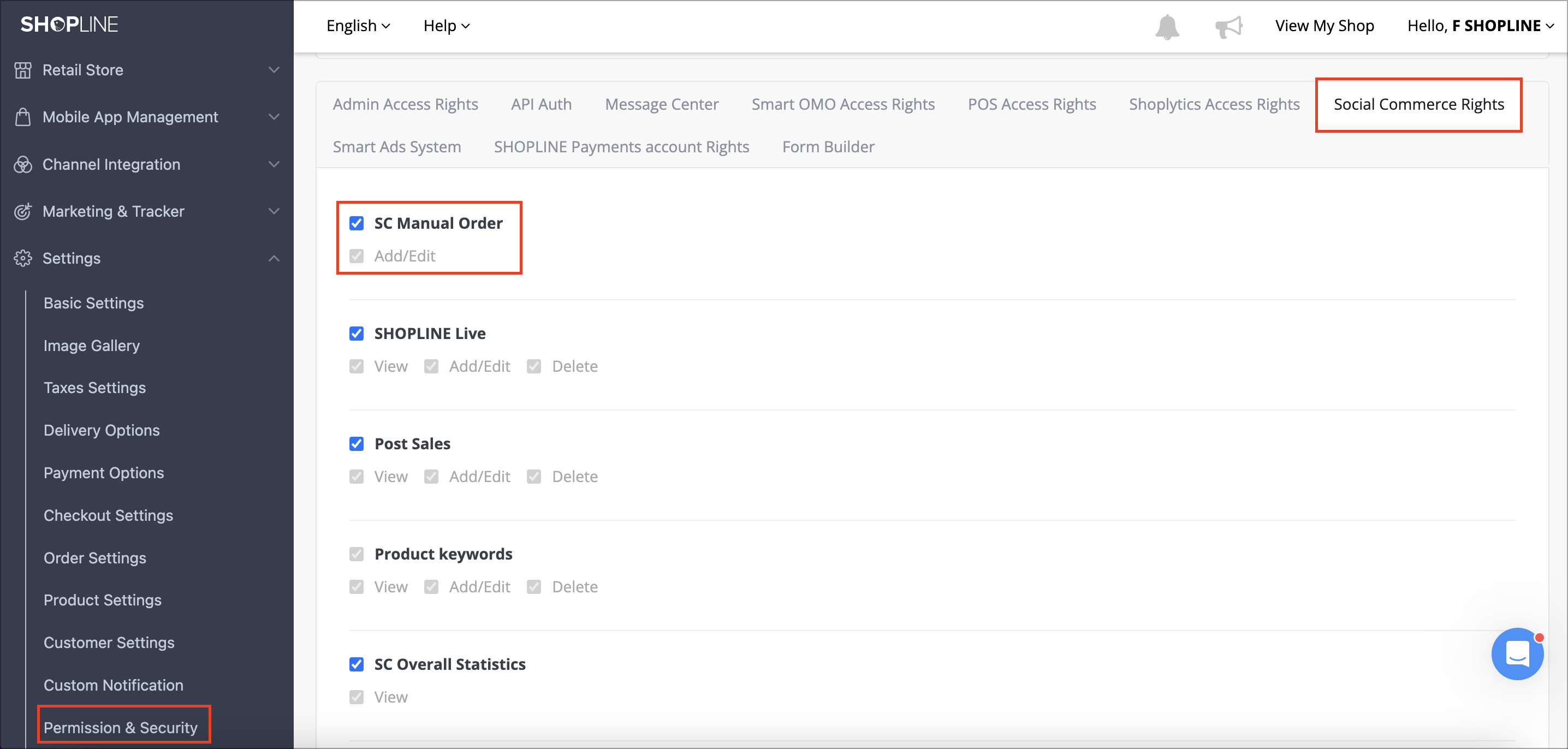Switch to Message Center tab
Viewport: 1568px width, 749px height.
tap(662, 104)
